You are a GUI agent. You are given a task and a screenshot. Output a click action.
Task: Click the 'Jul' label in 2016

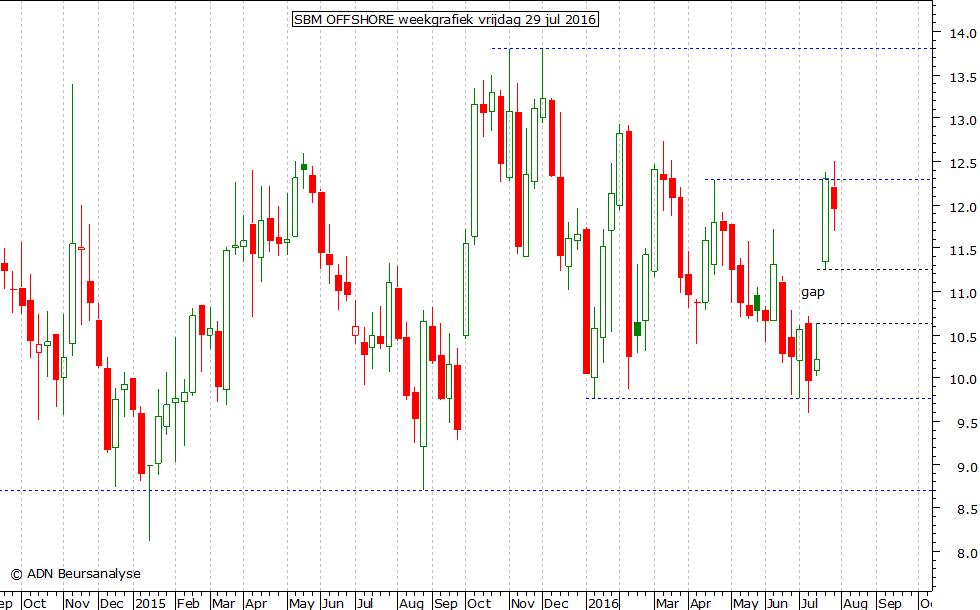(809, 603)
